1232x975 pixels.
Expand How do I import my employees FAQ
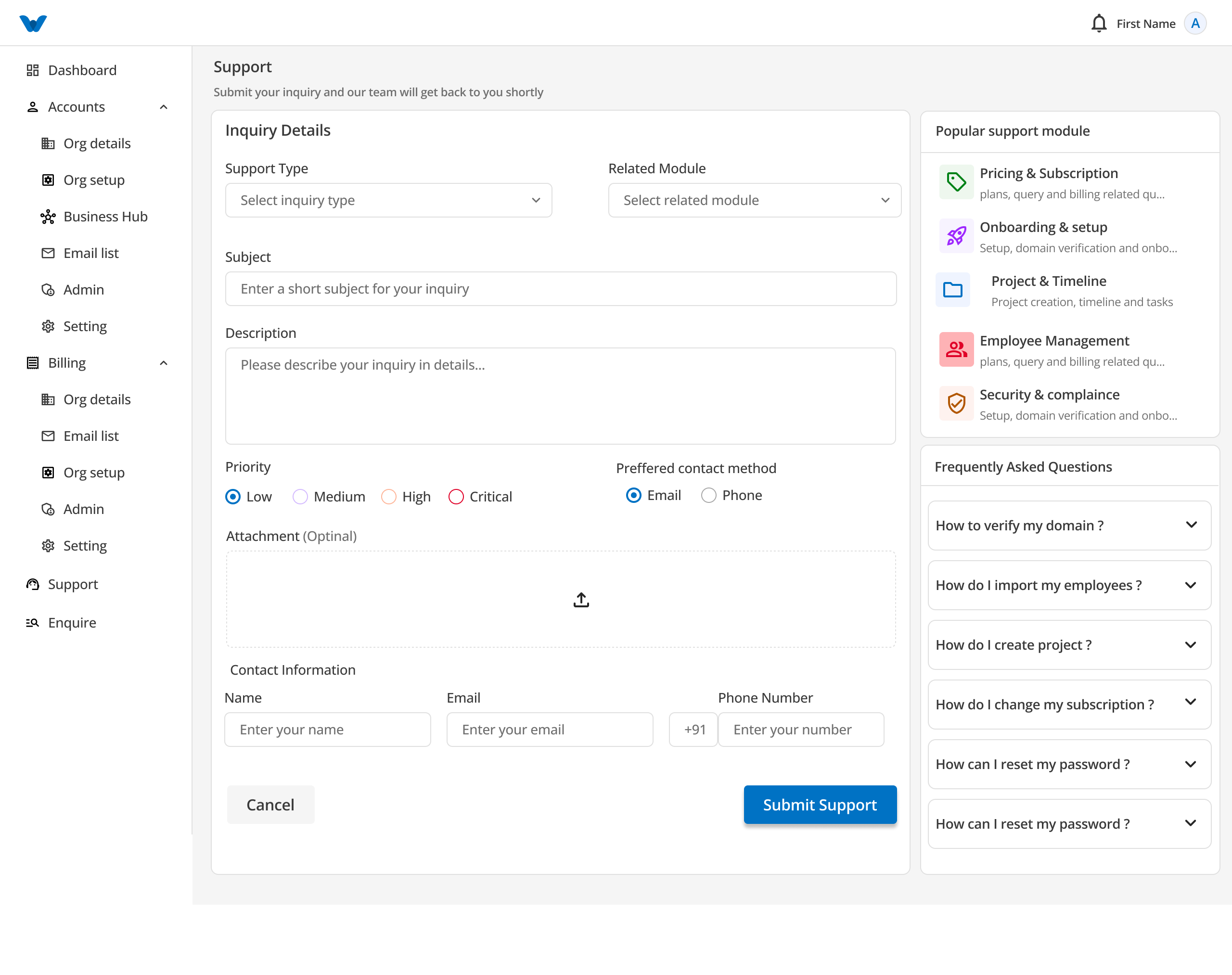1069,585
